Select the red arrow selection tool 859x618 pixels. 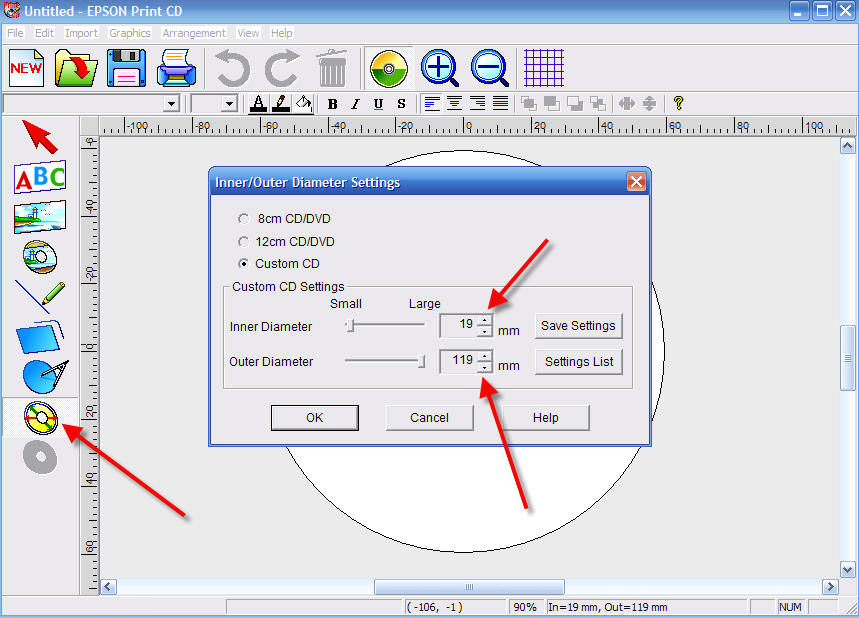click(39, 136)
